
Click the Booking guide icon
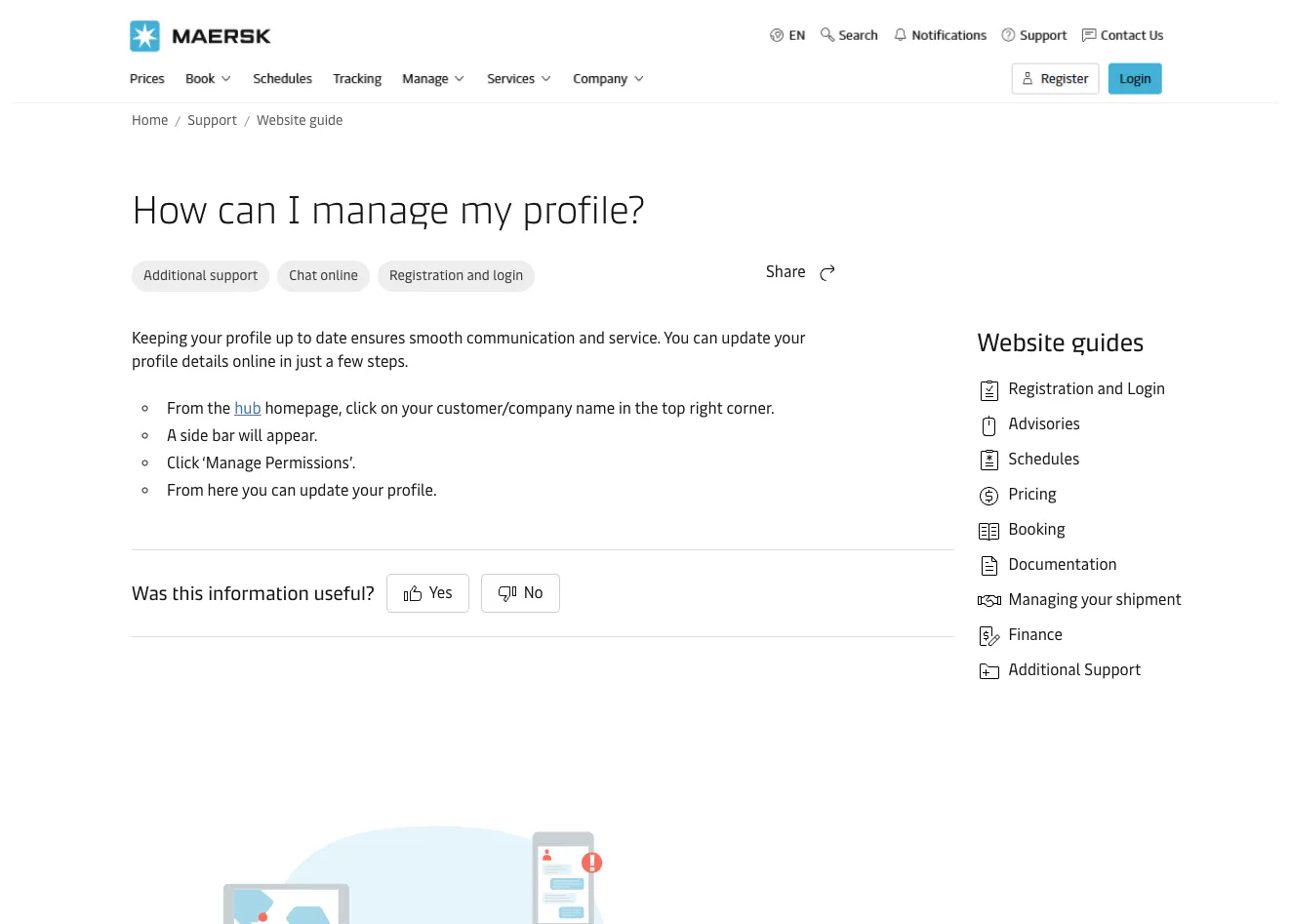(x=988, y=531)
